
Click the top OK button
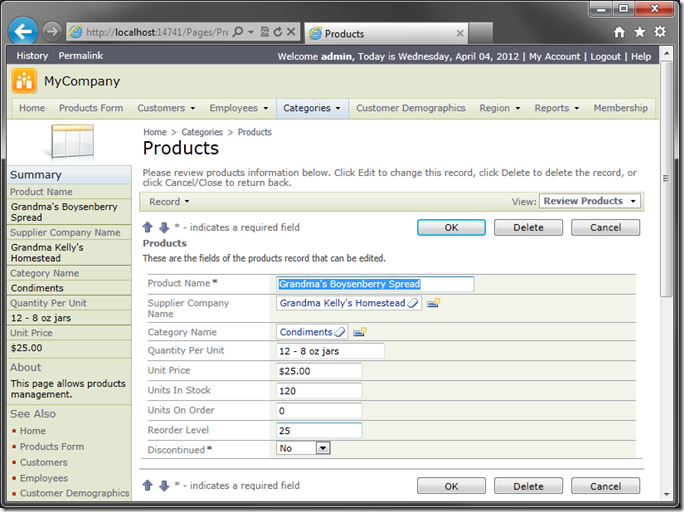click(451, 227)
